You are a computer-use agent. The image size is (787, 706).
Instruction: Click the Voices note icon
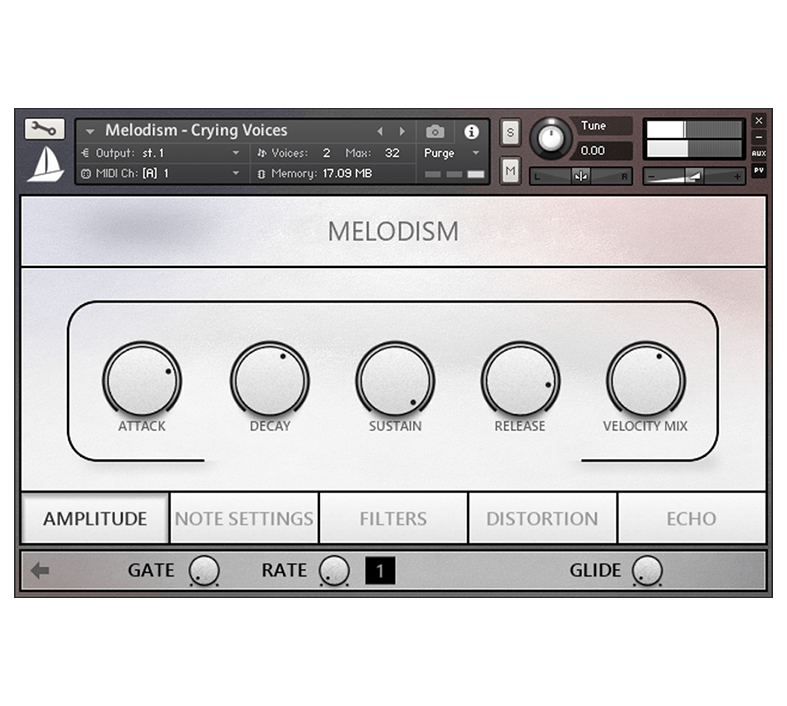(261, 153)
